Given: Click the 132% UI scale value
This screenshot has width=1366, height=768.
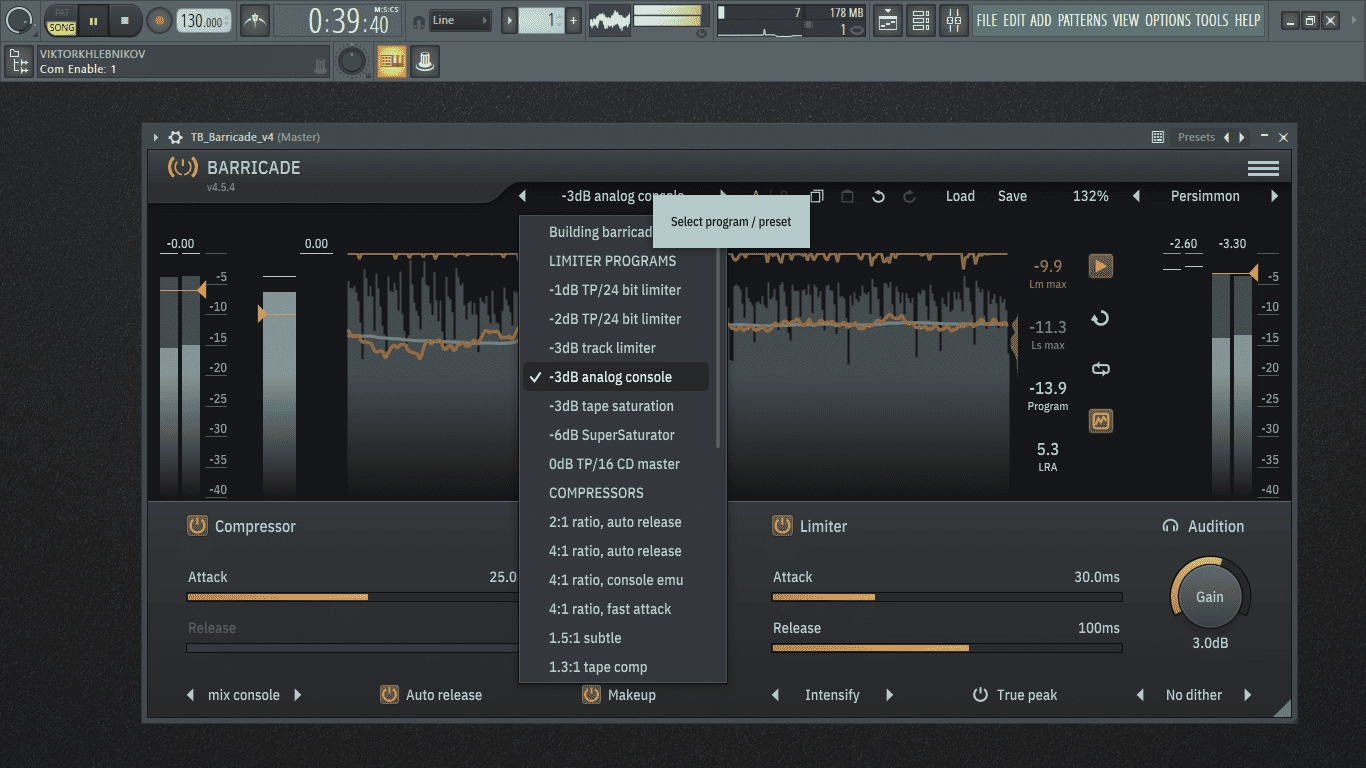Looking at the screenshot, I should (1091, 196).
